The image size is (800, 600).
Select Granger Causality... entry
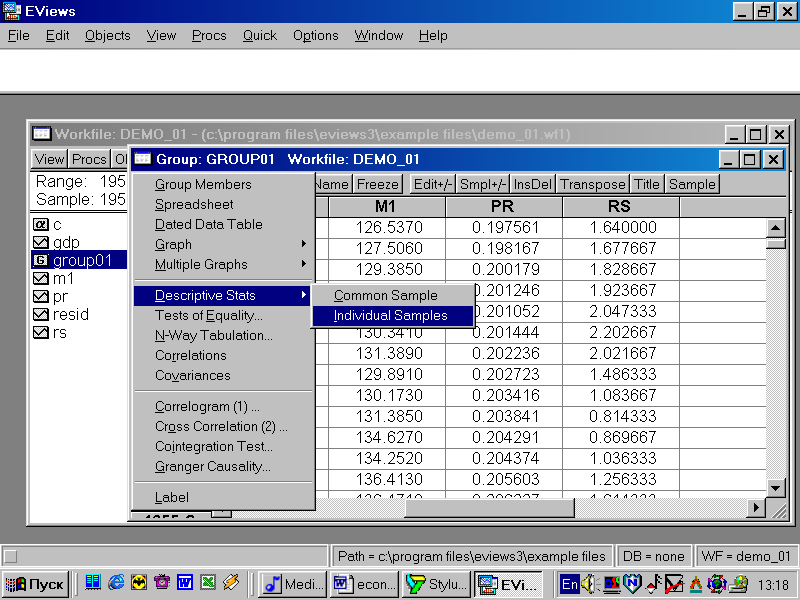223,466
